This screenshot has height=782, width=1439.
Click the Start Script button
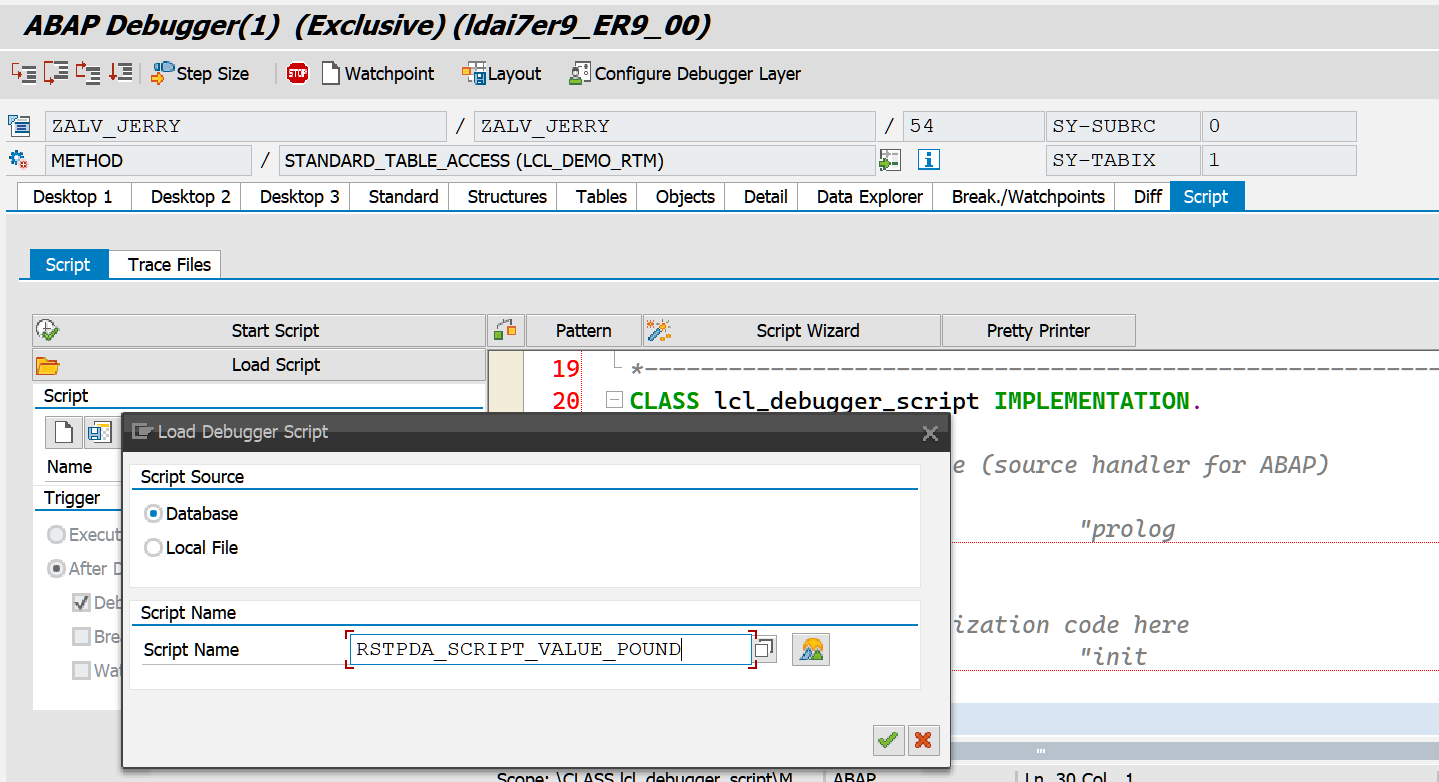coord(259,331)
